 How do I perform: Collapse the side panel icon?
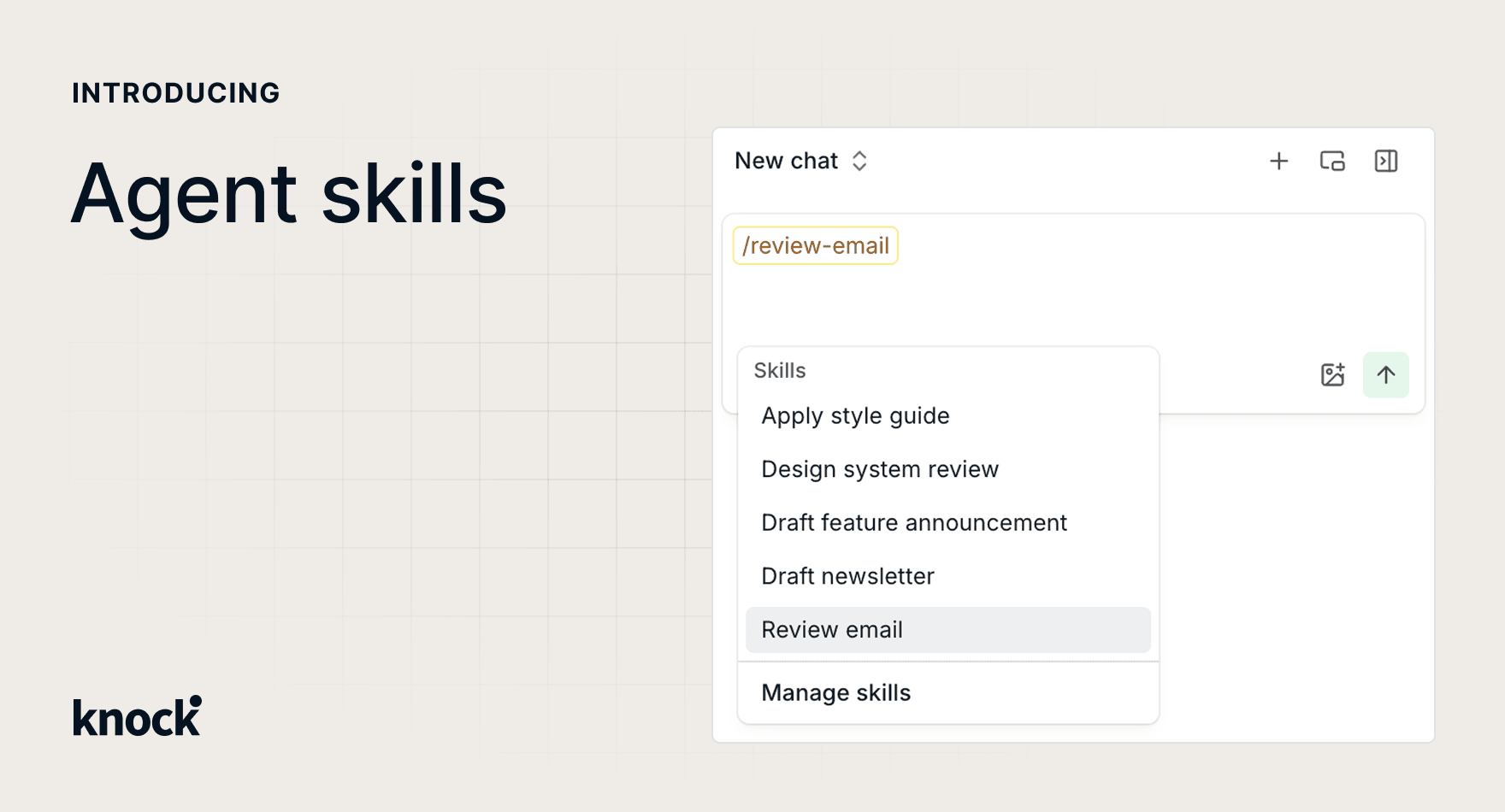(1385, 161)
